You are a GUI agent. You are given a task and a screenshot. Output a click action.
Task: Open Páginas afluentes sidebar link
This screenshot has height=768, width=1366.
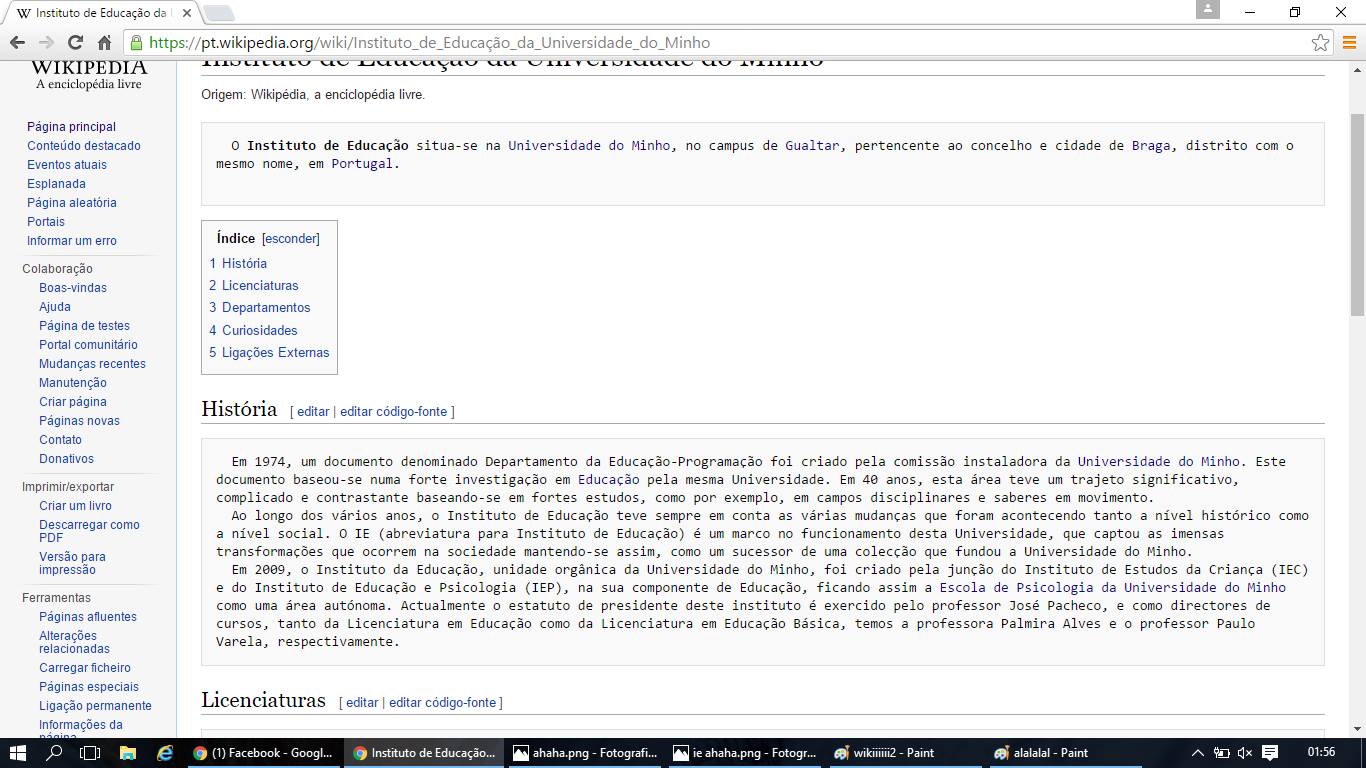tap(88, 617)
